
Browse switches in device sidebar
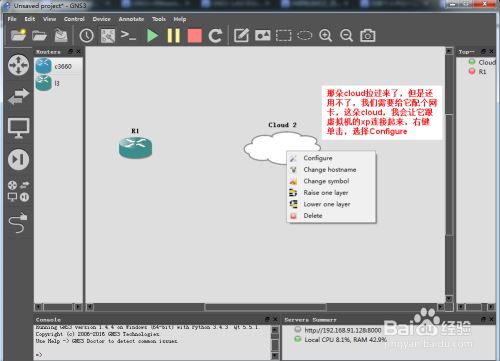(19, 96)
